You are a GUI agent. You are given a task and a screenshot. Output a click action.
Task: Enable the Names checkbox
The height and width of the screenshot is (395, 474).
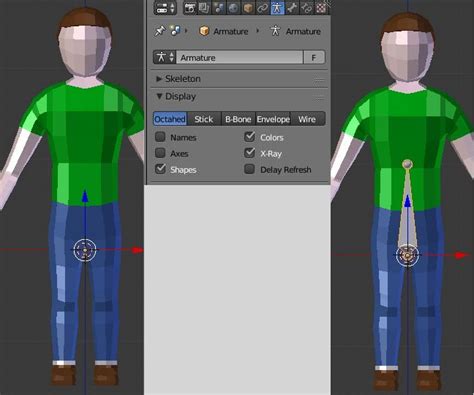(x=160, y=137)
